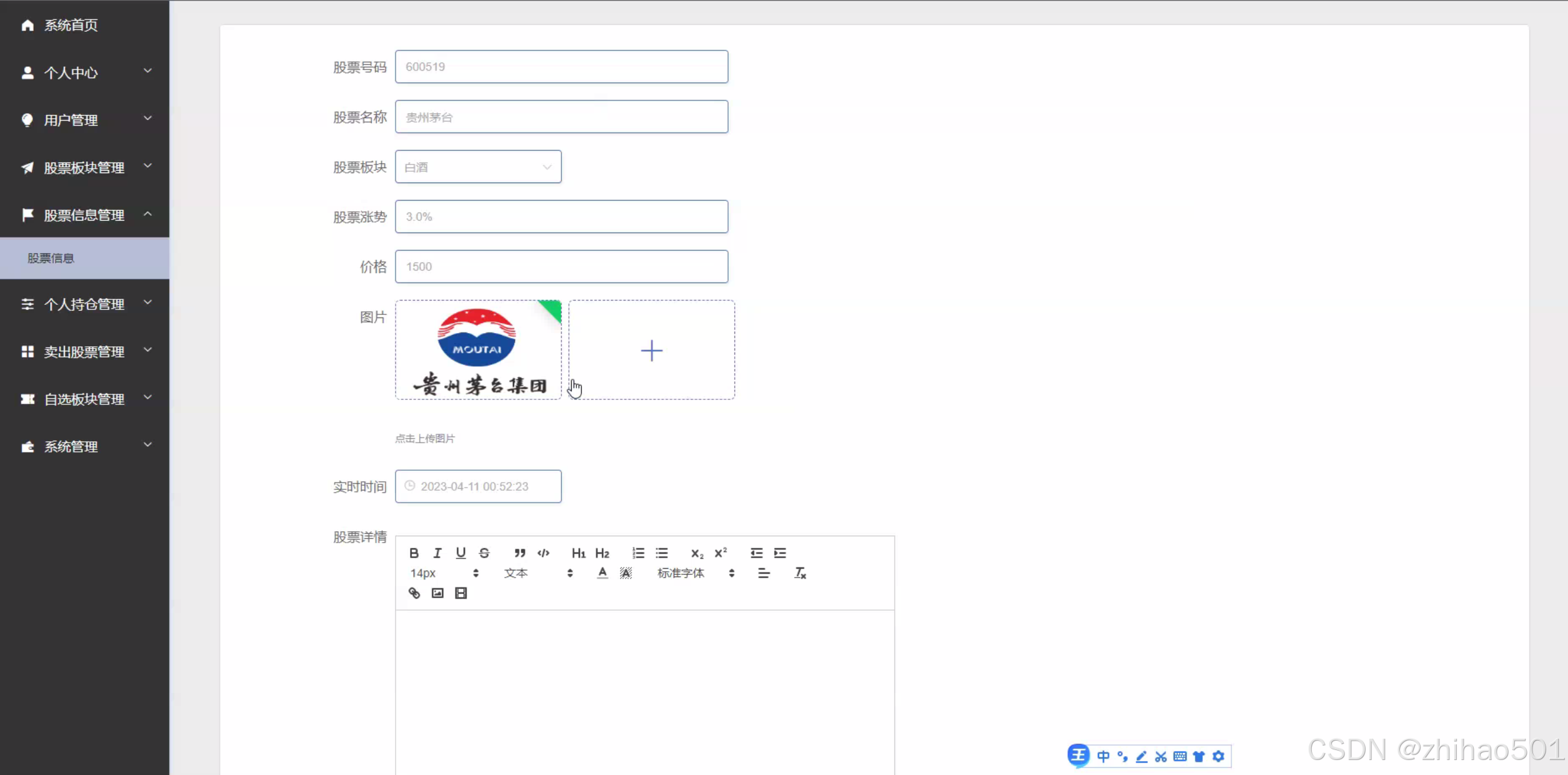Toggle superscript formatting

tap(721, 553)
